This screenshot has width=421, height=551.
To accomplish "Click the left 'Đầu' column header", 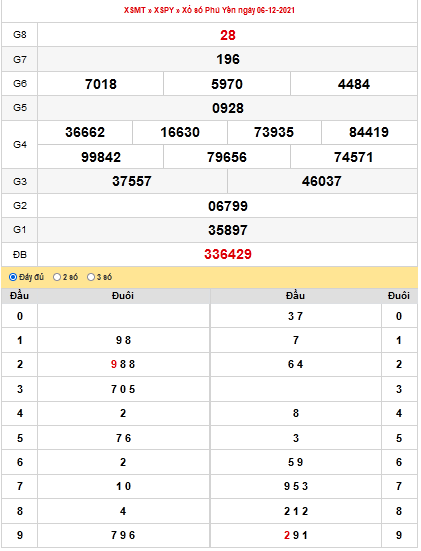I will pos(19,296).
